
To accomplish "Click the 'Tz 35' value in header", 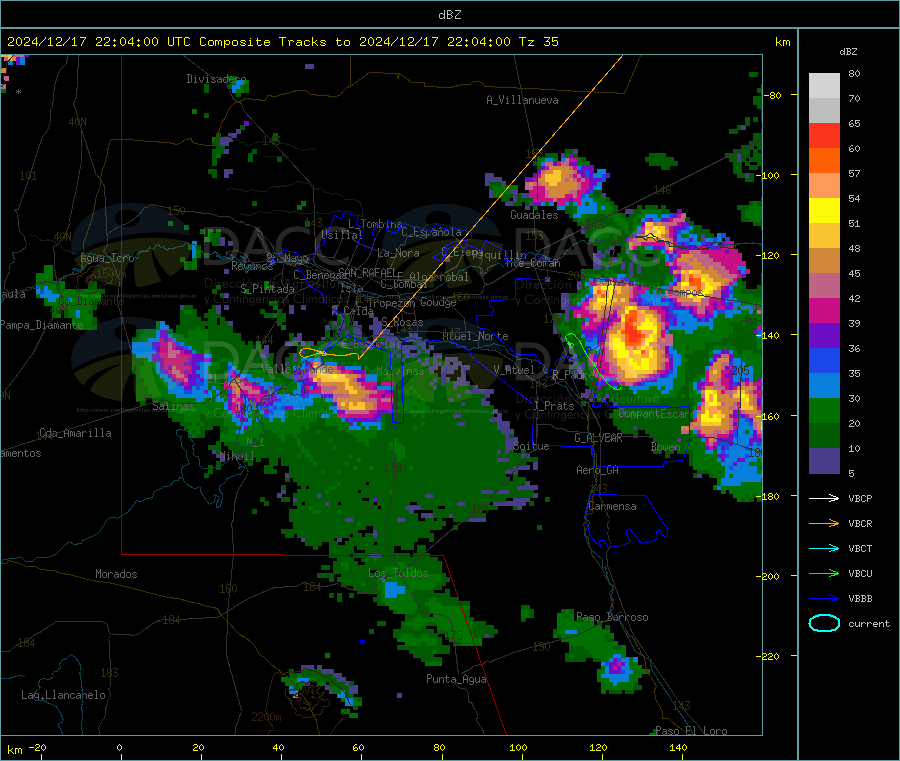I will pos(538,42).
